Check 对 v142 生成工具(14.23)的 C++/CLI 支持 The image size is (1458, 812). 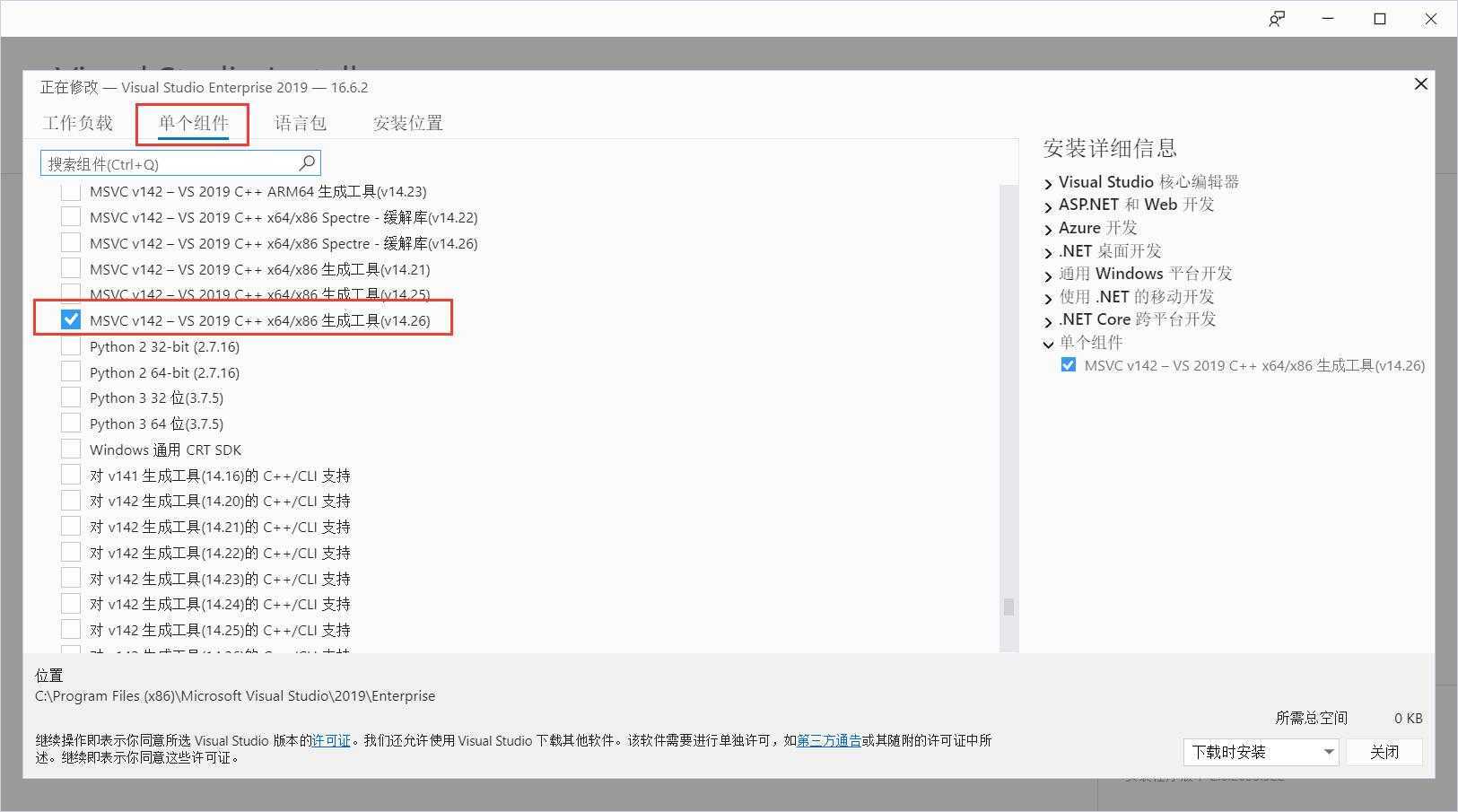(x=71, y=579)
